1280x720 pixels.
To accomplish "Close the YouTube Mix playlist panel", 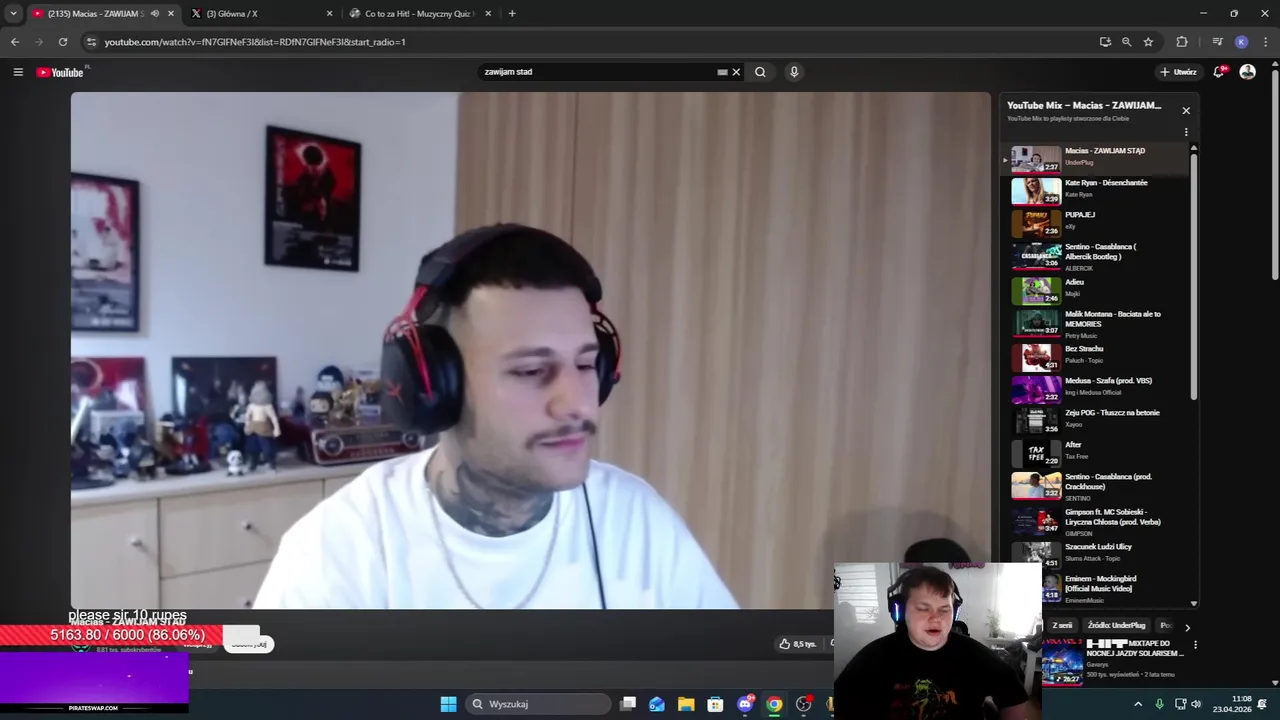I will click(1186, 111).
